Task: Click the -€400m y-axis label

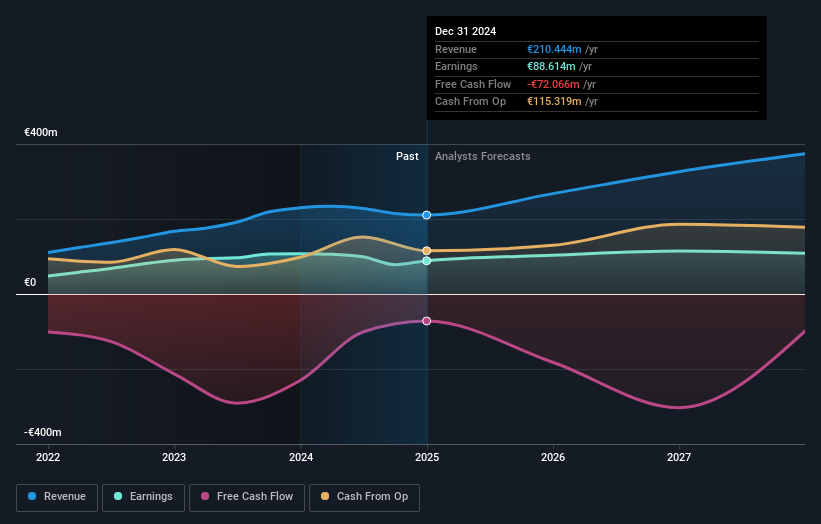Action: click(x=42, y=432)
